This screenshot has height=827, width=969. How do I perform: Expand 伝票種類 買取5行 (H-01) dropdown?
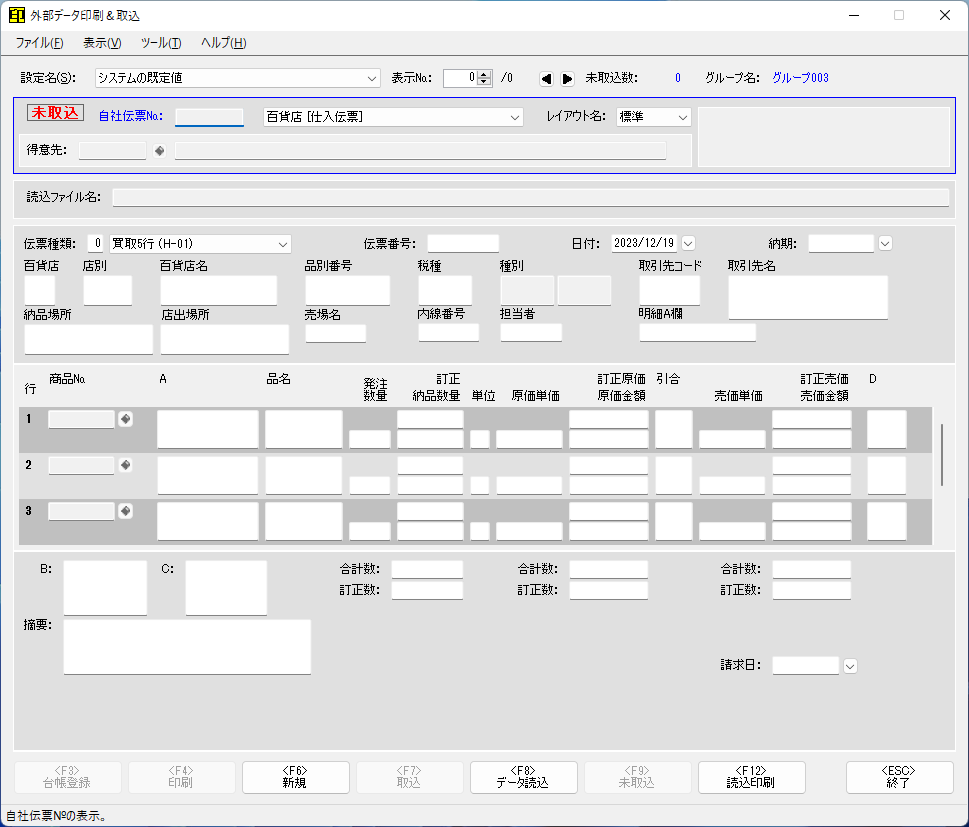coord(282,244)
